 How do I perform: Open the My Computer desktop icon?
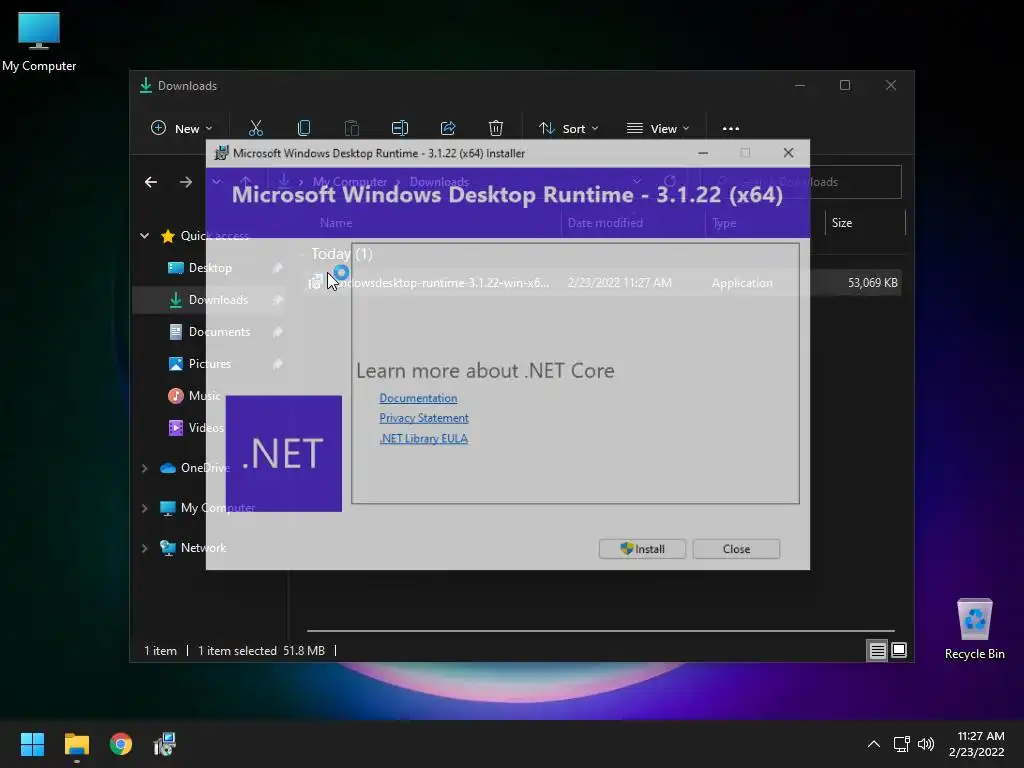pyautogui.click(x=39, y=40)
